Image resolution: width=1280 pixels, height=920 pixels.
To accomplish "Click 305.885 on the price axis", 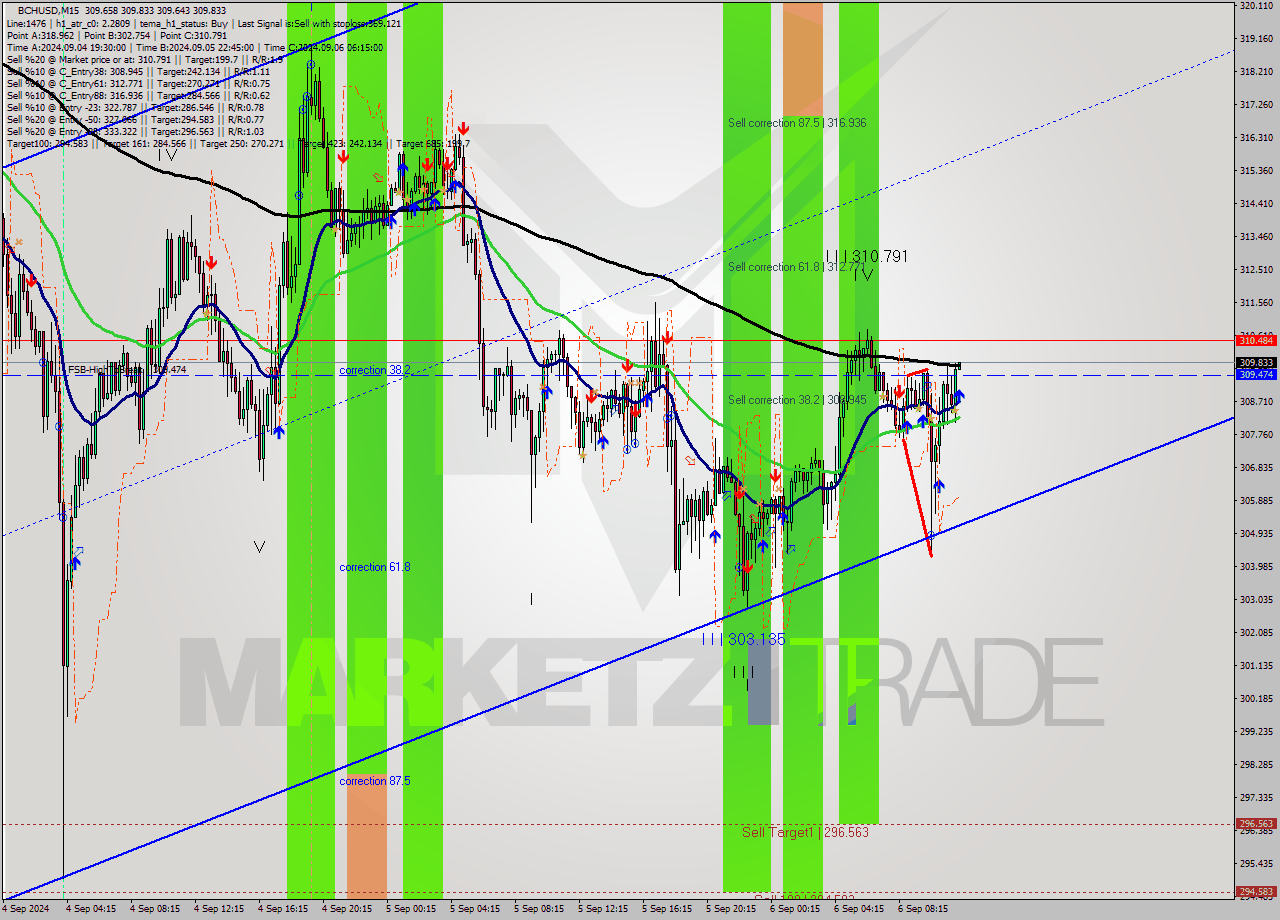I will tap(1256, 501).
